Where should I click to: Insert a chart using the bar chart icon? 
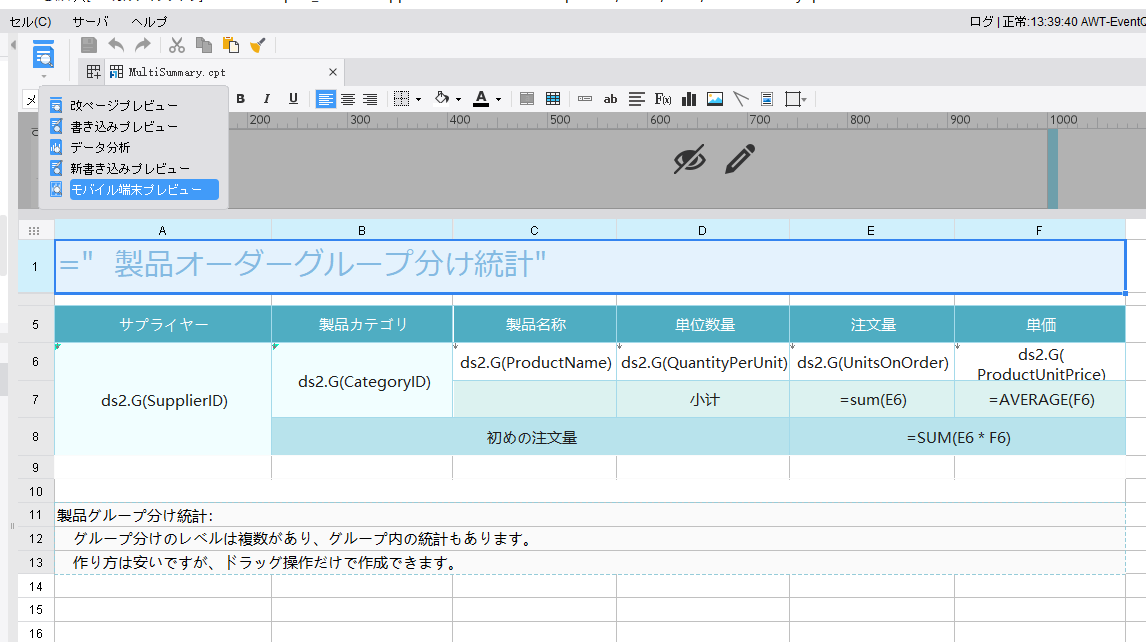tap(687, 98)
